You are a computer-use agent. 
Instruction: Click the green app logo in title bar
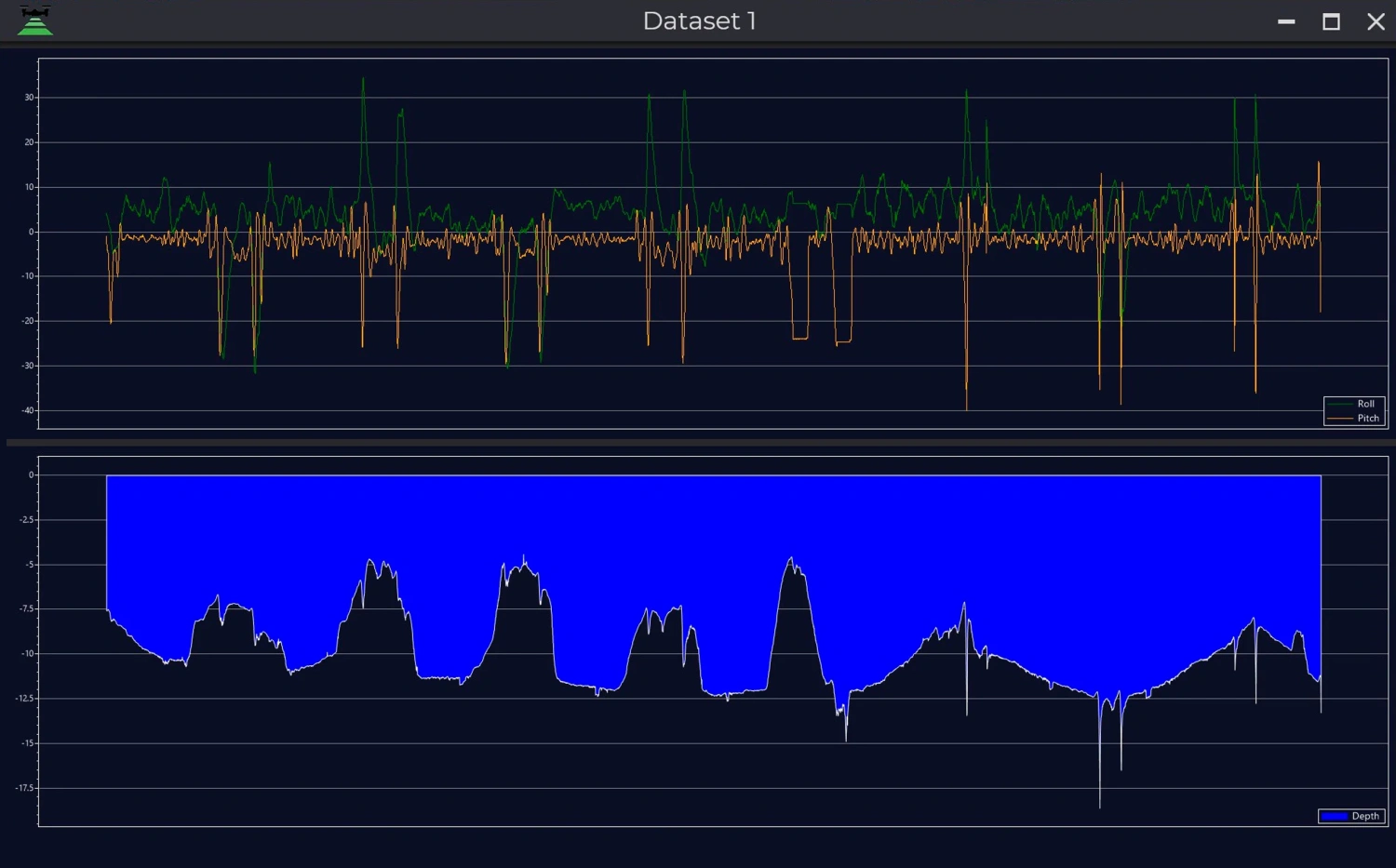point(35,20)
